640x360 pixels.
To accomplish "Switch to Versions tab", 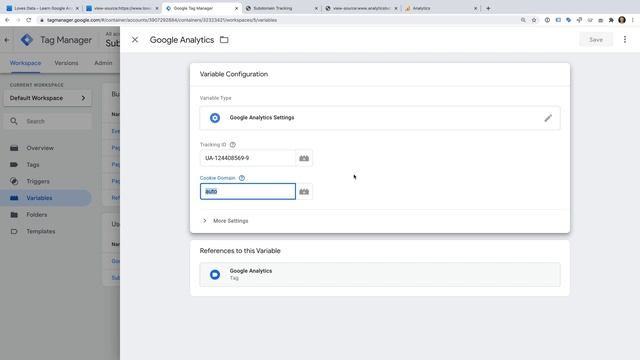I will click(x=66, y=63).
